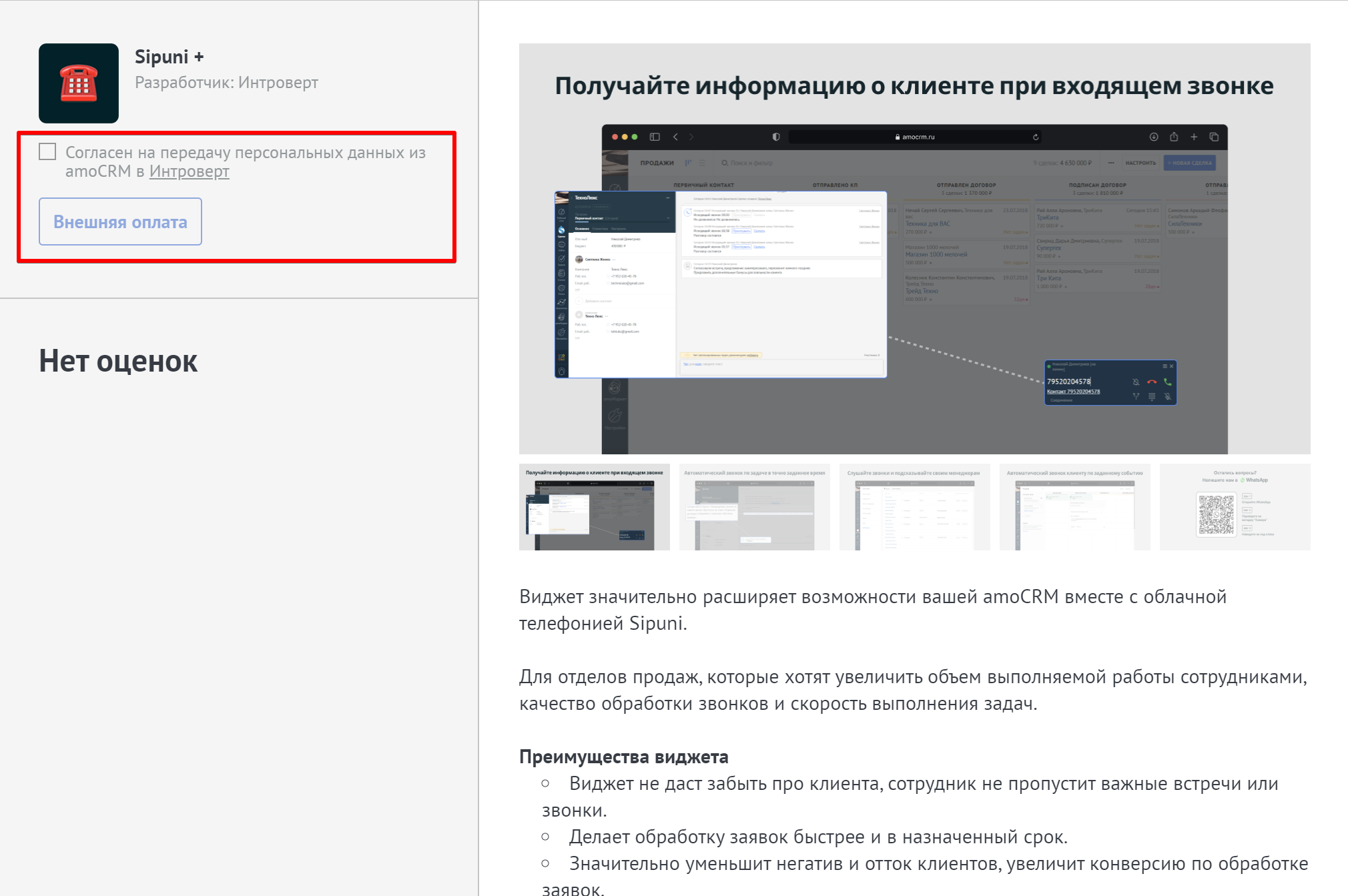The height and width of the screenshot is (896, 1348).
Task: Click the Получайте информацию о клиенте heading
Action: 914,86
